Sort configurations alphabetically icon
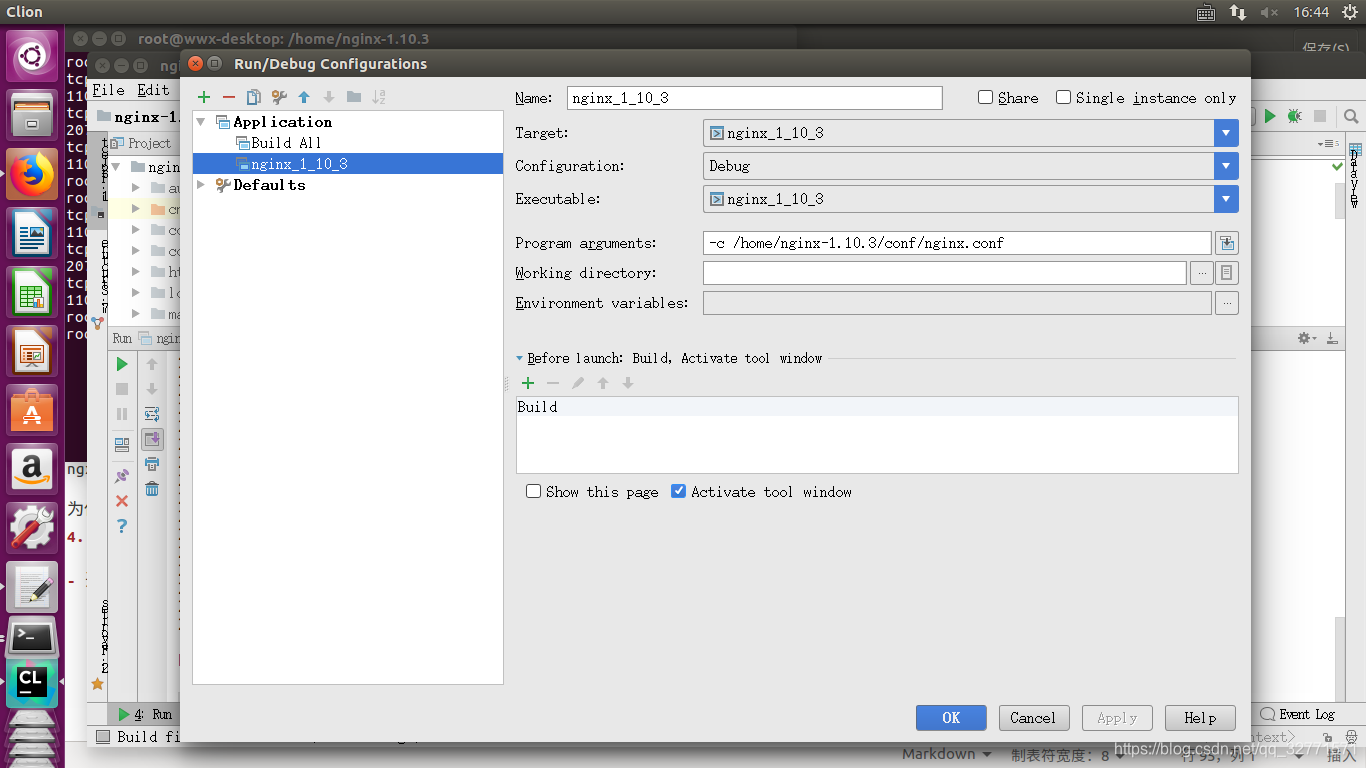 379,97
